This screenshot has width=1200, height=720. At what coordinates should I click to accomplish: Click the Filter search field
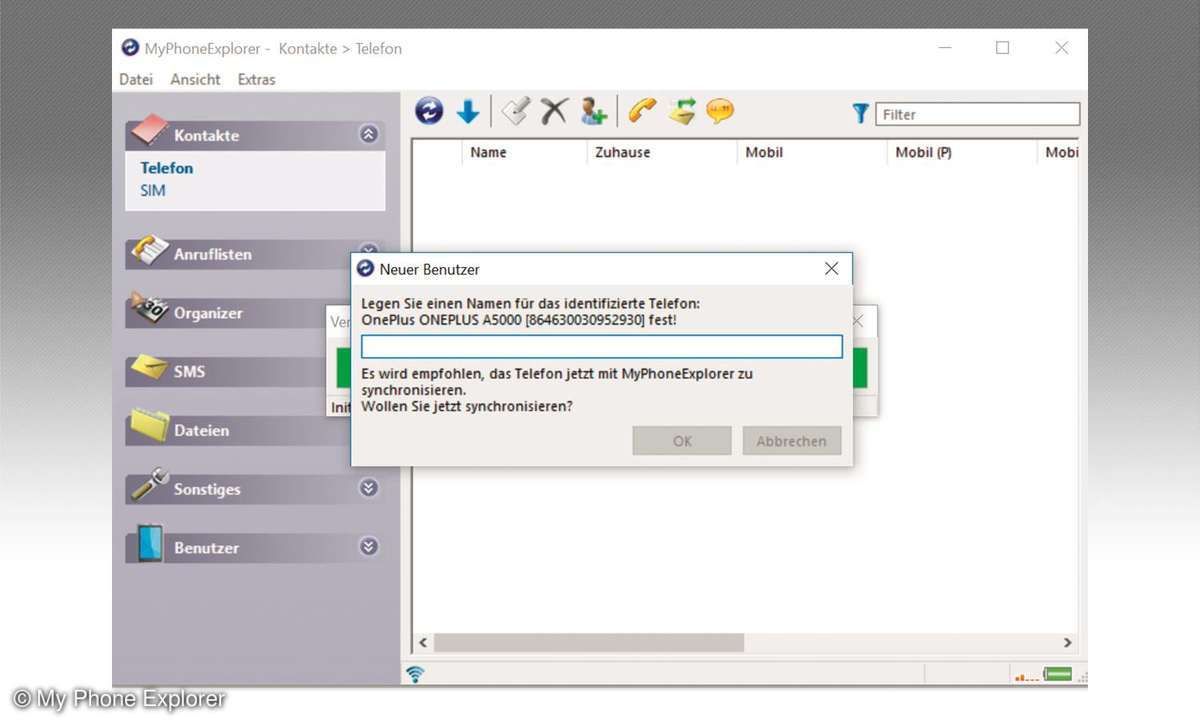coord(978,114)
